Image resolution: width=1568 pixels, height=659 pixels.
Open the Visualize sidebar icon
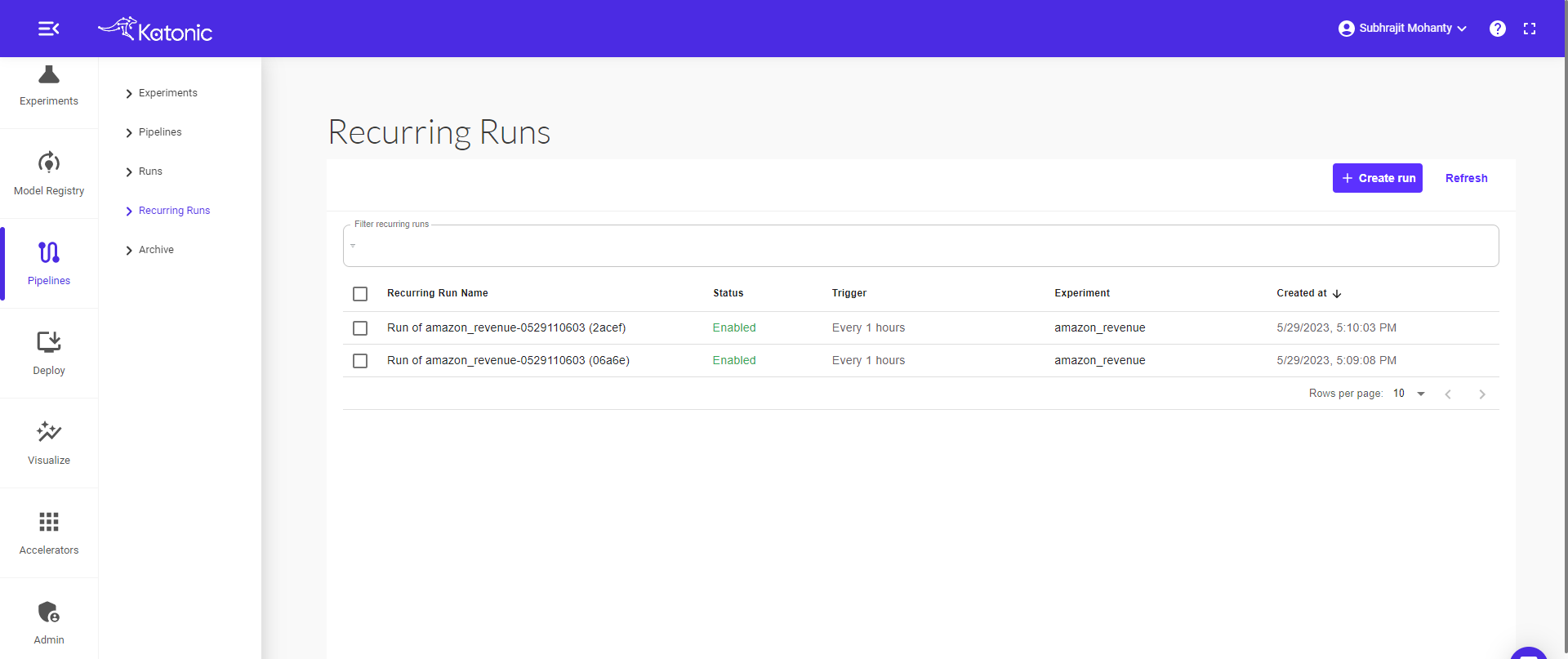pyautogui.click(x=49, y=431)
